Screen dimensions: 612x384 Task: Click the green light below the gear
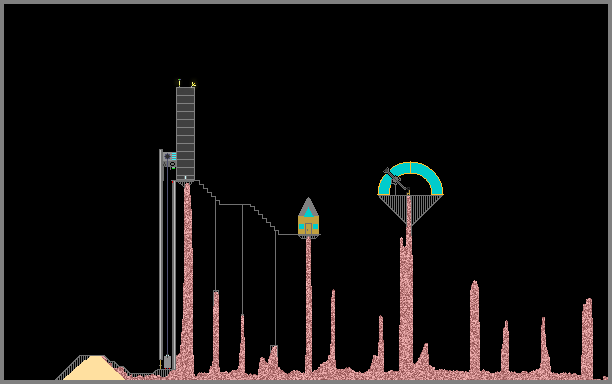tap(172, 168)
